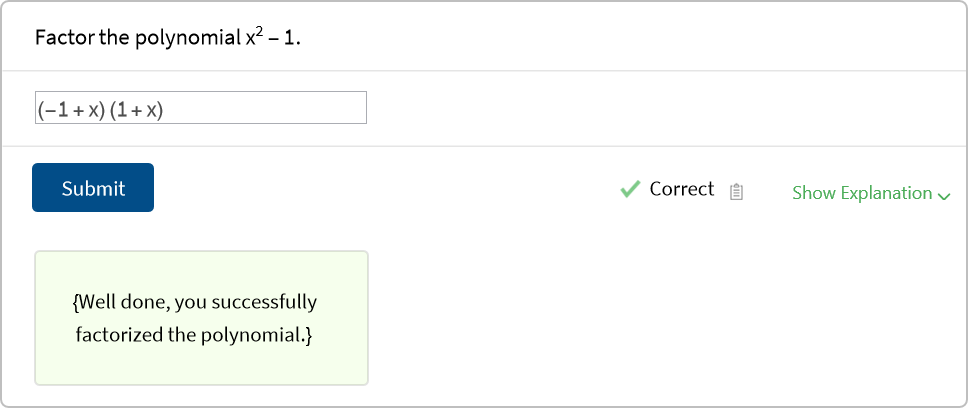
Task: Click the green checkmark icon
Action: (x=630, y=189)
